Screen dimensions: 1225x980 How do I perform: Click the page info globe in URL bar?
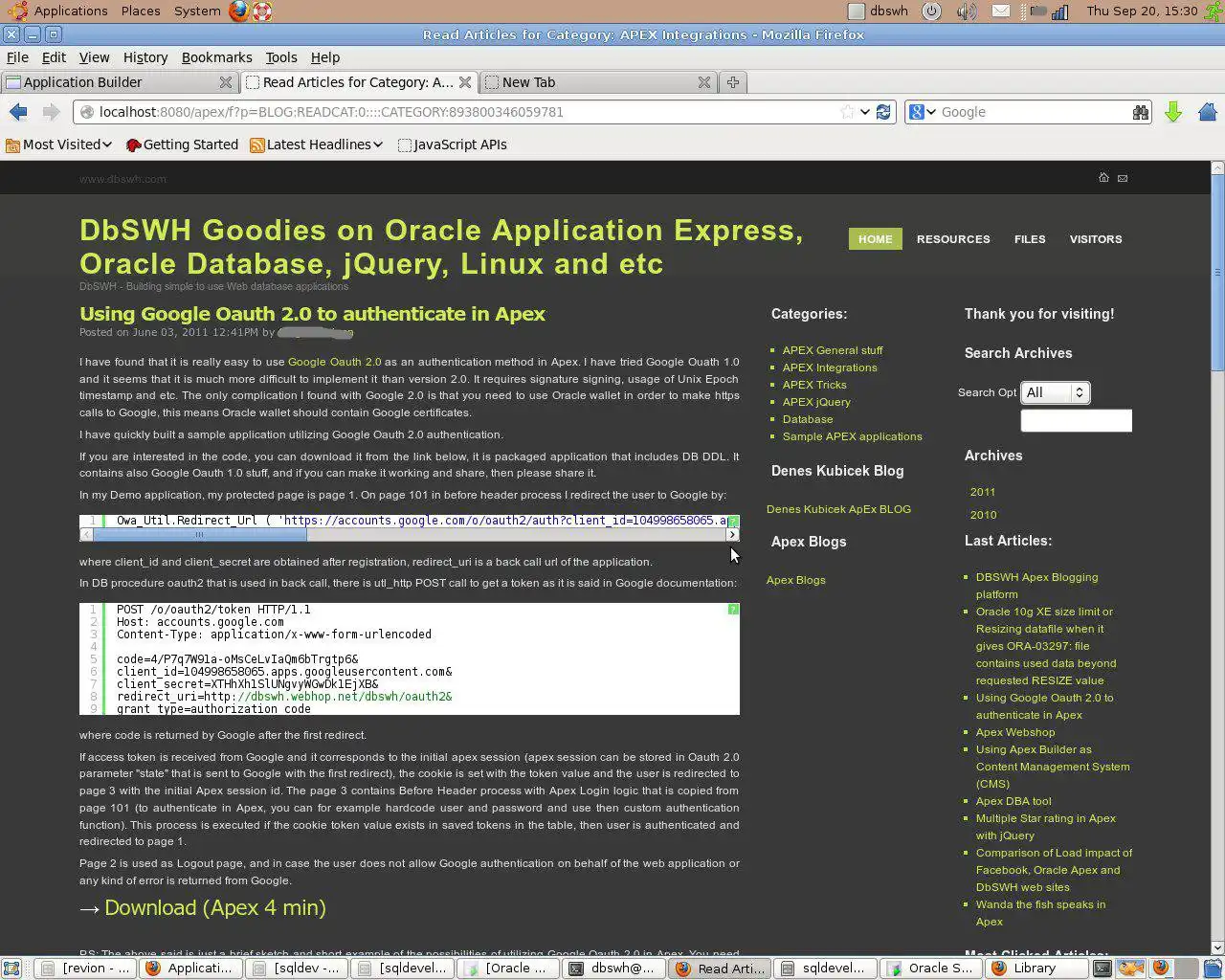tap(87, 112)
